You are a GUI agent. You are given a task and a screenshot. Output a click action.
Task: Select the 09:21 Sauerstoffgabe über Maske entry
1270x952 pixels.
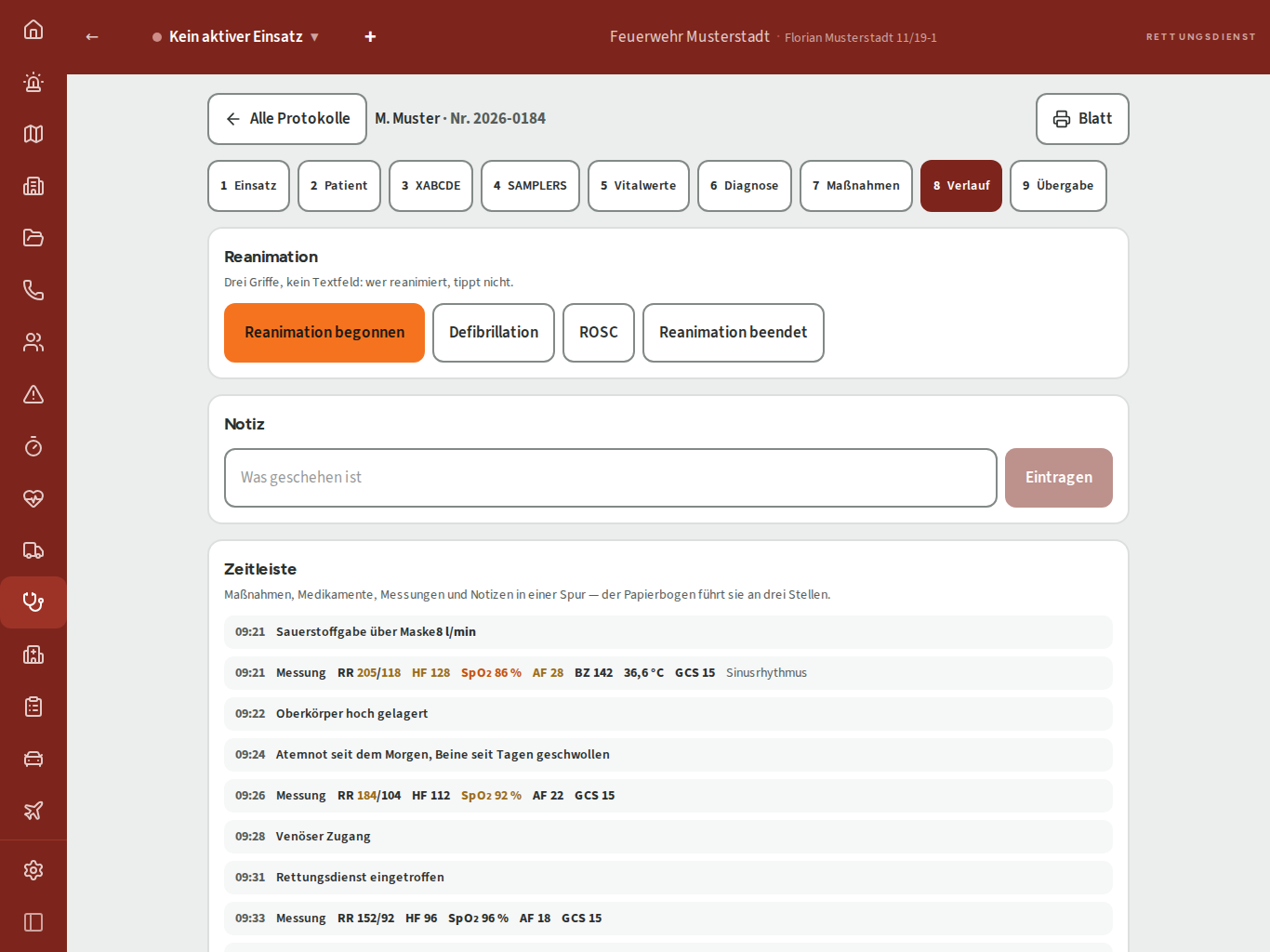(668, 632)
